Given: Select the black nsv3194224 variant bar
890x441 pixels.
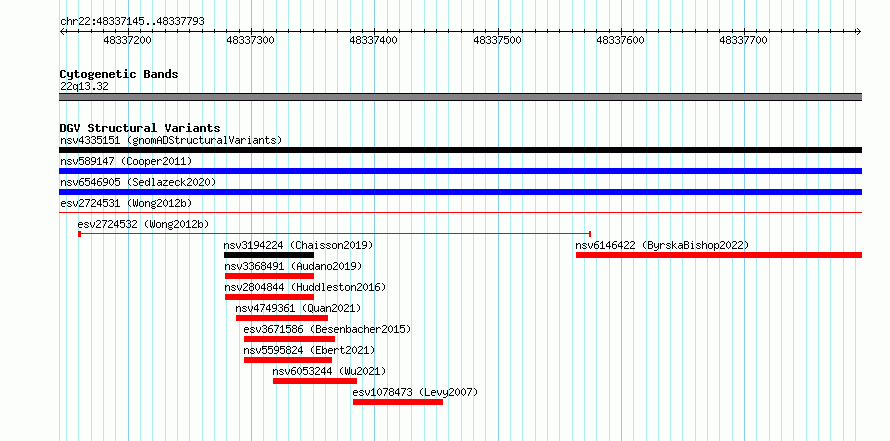Looking at the screenshot, I should (x=269, y=255).
